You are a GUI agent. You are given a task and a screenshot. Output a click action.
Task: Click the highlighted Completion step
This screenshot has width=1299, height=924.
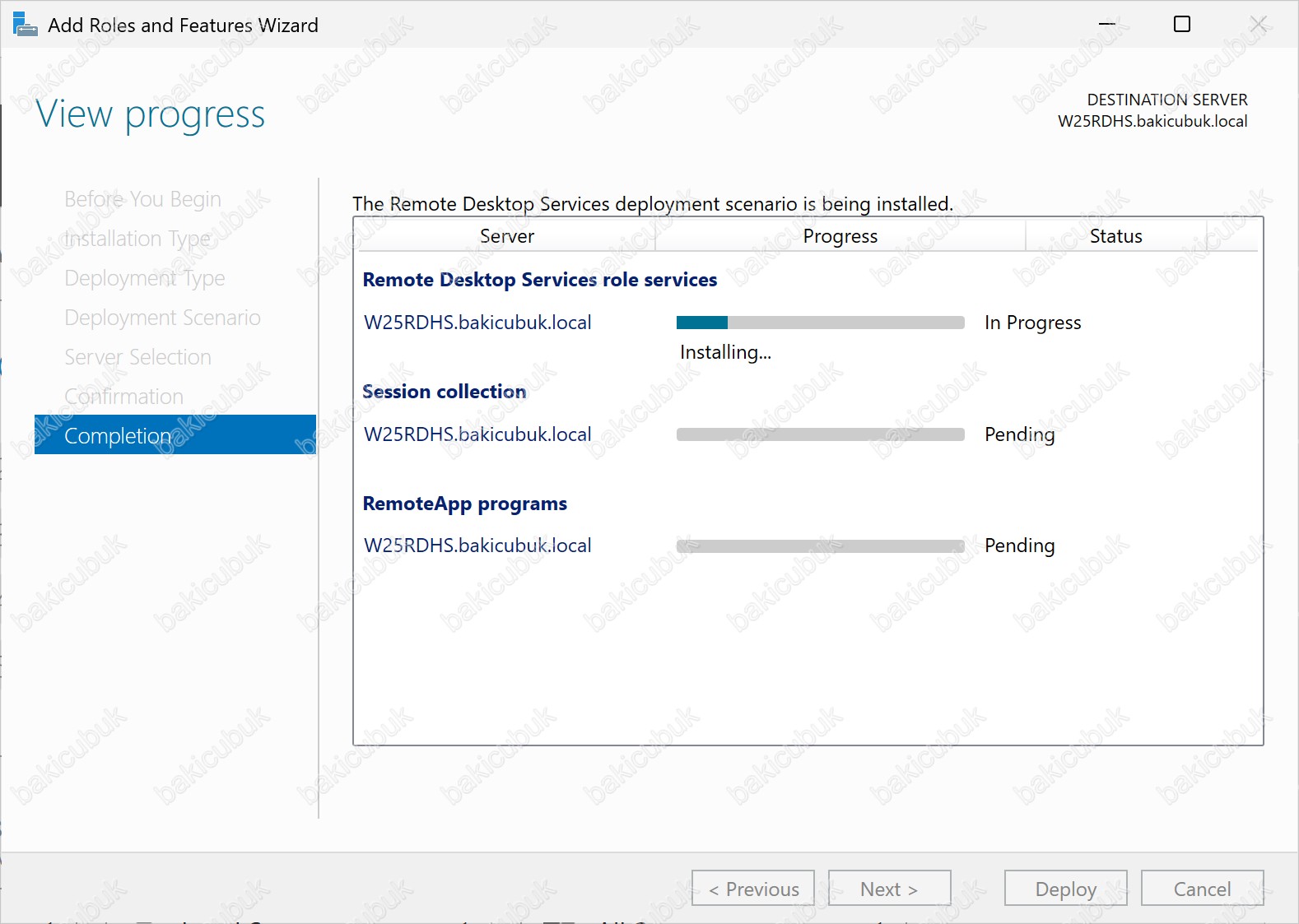click(x=175, y=435)
